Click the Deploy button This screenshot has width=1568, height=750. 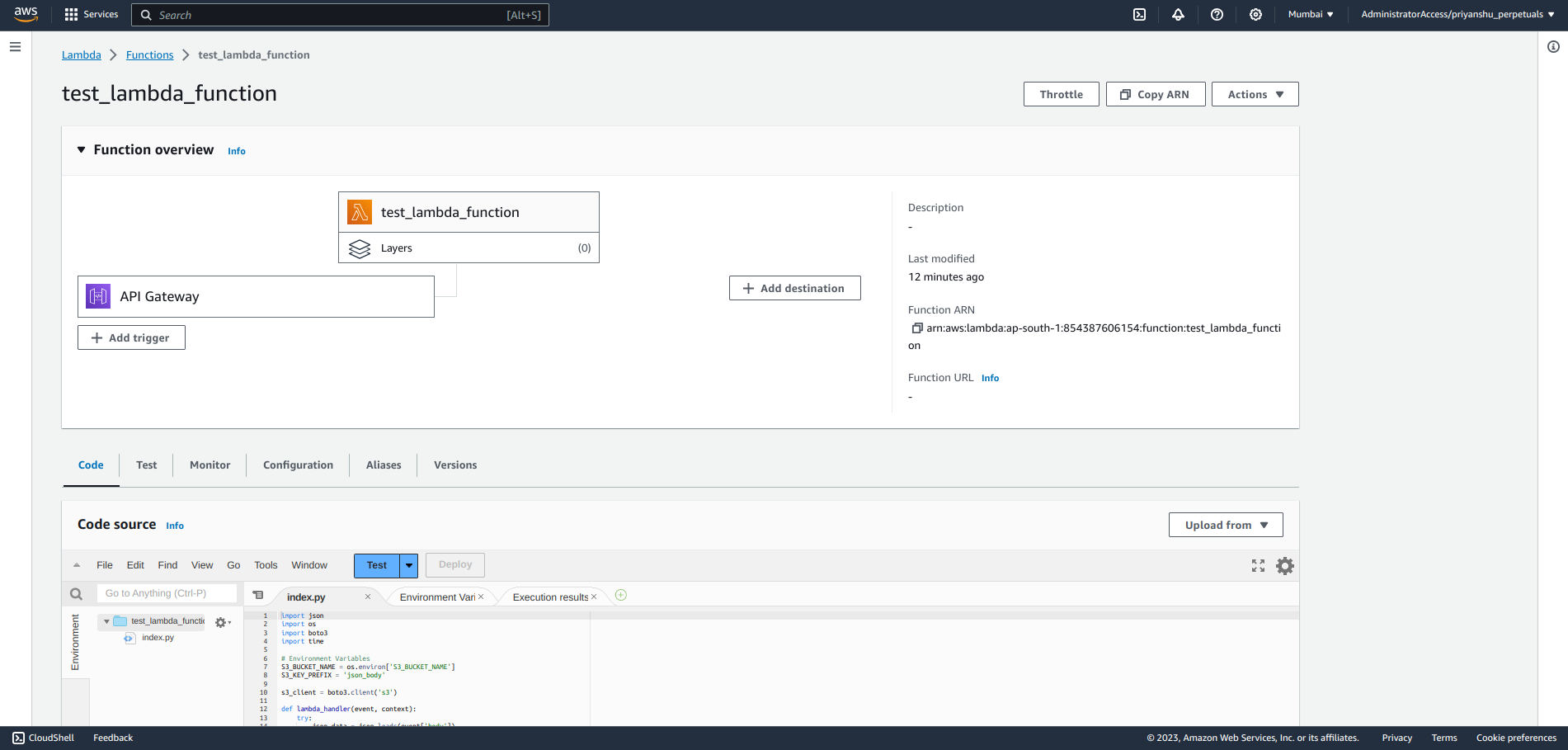pos(455,565)
